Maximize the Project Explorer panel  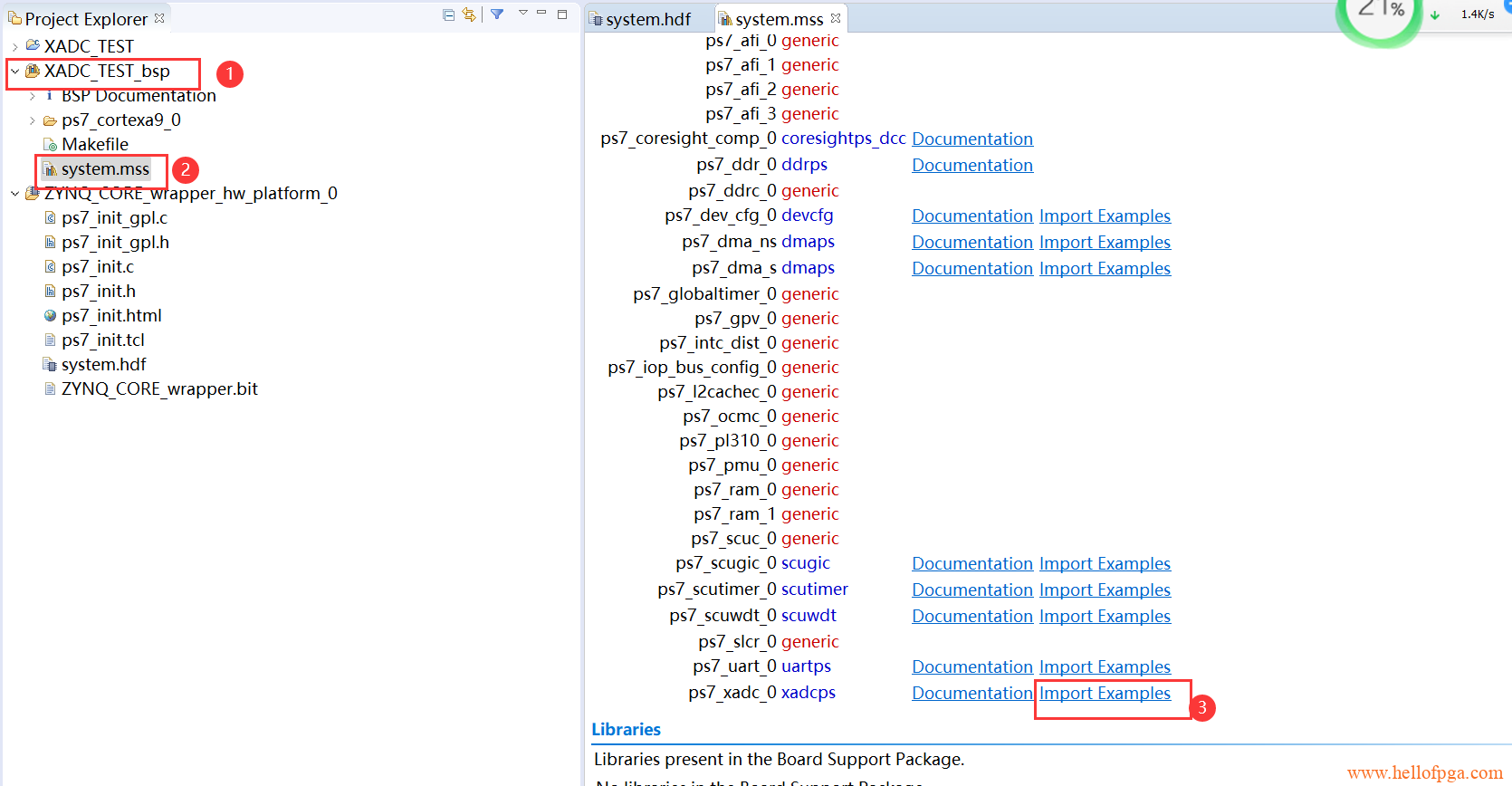562,14
